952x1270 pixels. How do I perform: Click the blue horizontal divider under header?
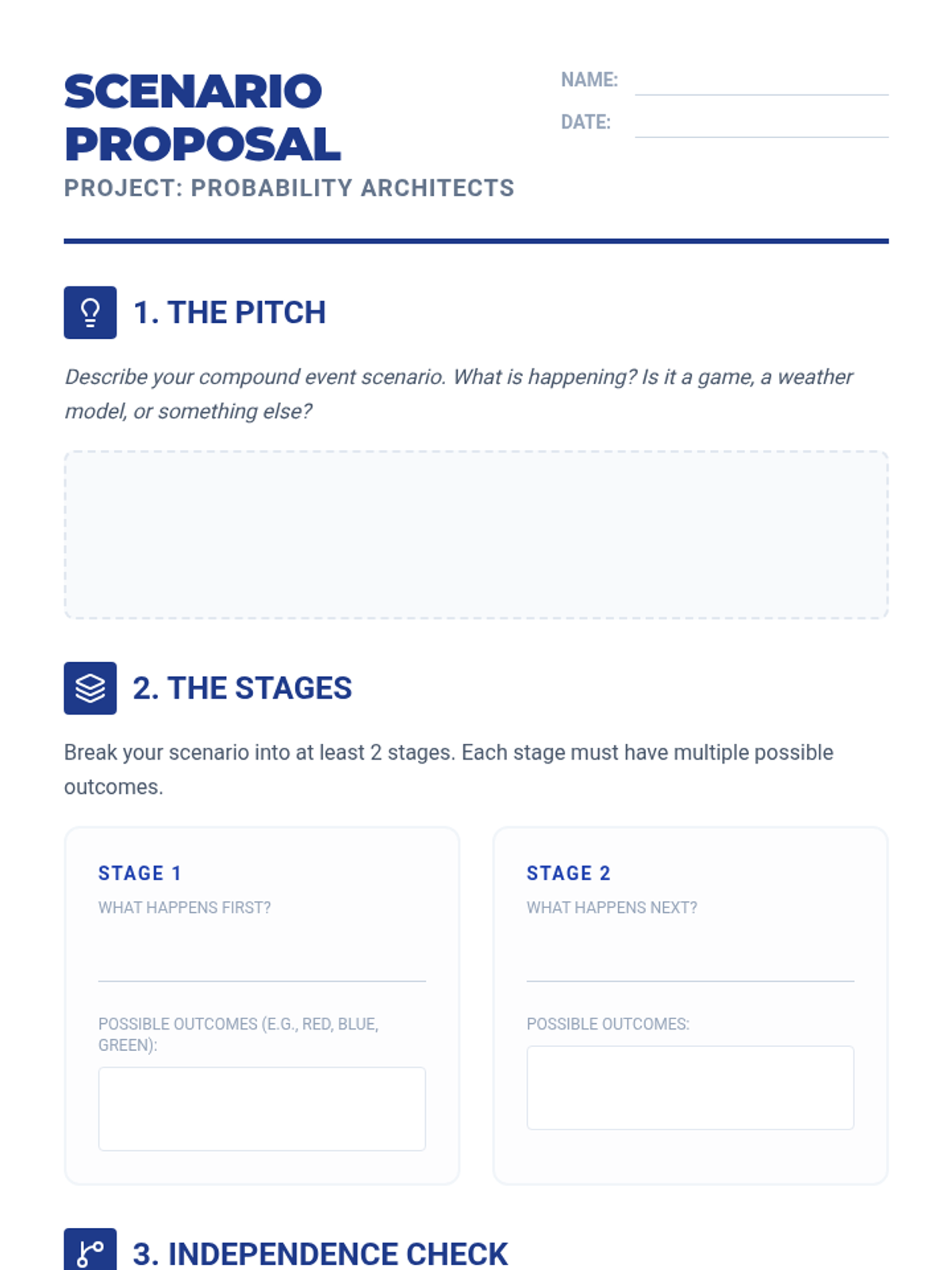(x=476, y=241)
